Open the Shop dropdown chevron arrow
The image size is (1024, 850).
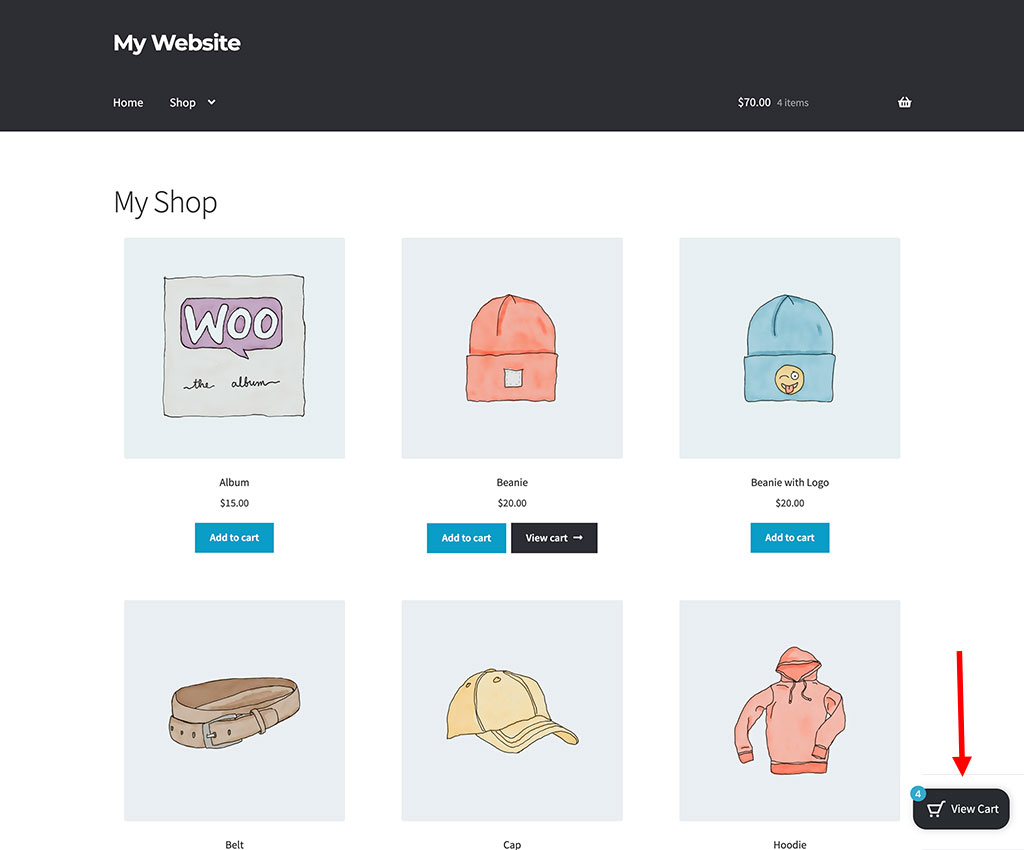210,102
